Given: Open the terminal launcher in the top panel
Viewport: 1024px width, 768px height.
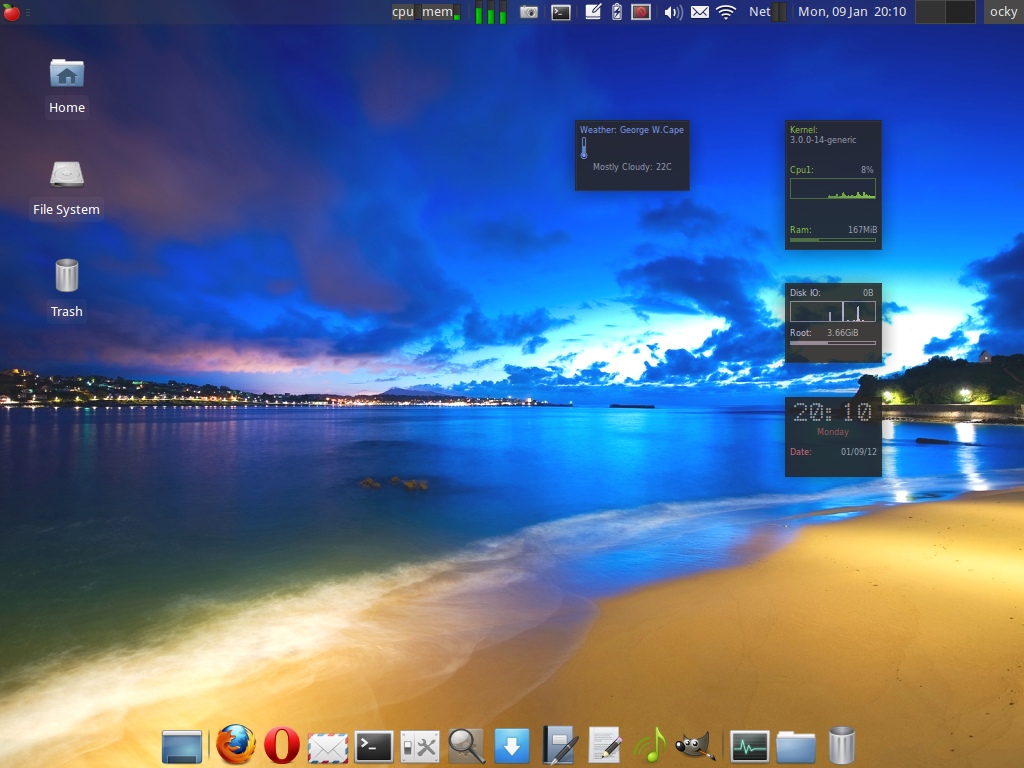Looking at the screenshot, I should click(x=560, y=12).
